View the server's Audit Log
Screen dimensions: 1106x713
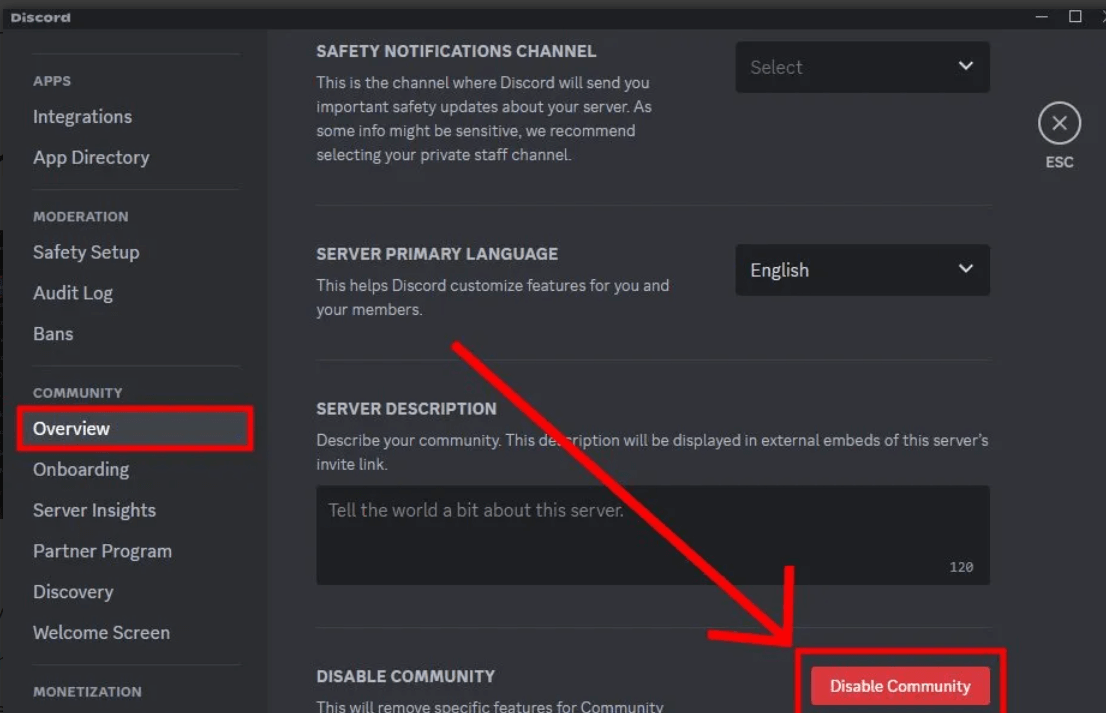pos(73,293)
